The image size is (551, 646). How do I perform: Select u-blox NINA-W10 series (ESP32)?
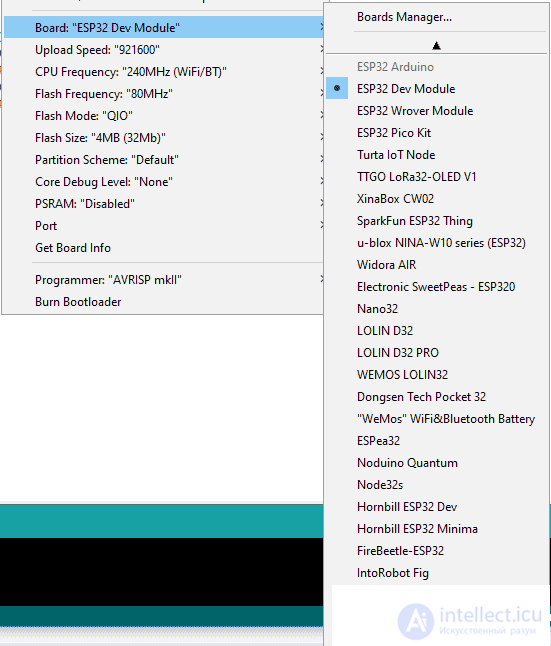pyautogui.click(x=437, y=243)
